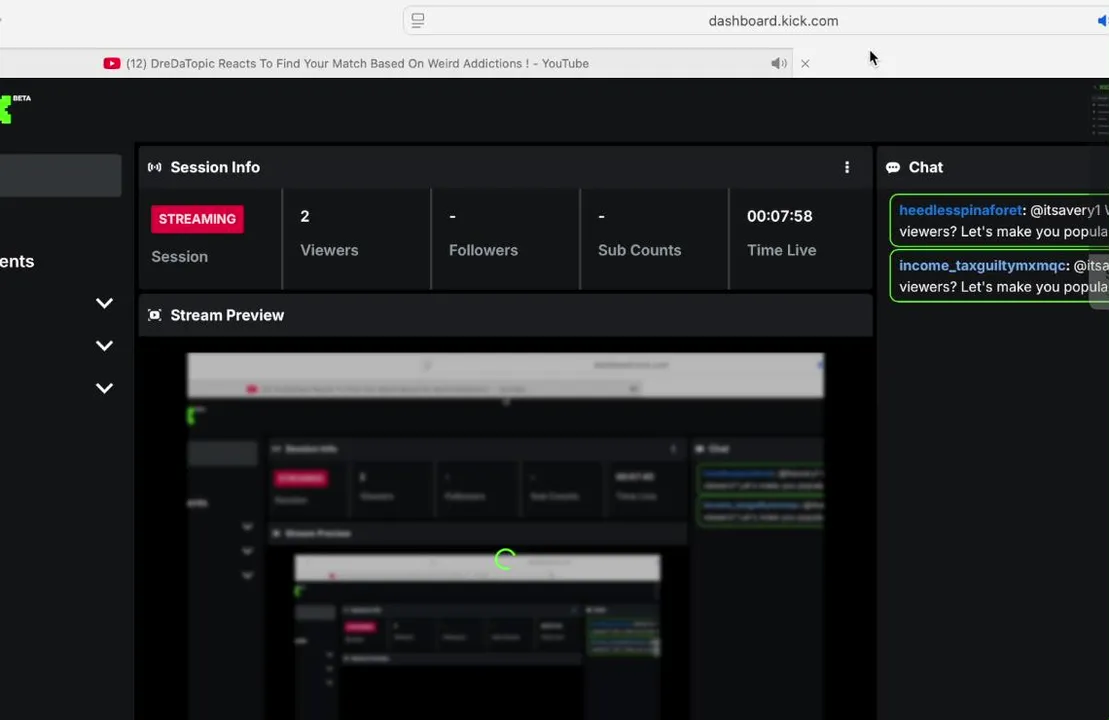The height and width of the screenshot is (720, 1109).
Task: Click the Chat panel heading
Action: (926, 168)
